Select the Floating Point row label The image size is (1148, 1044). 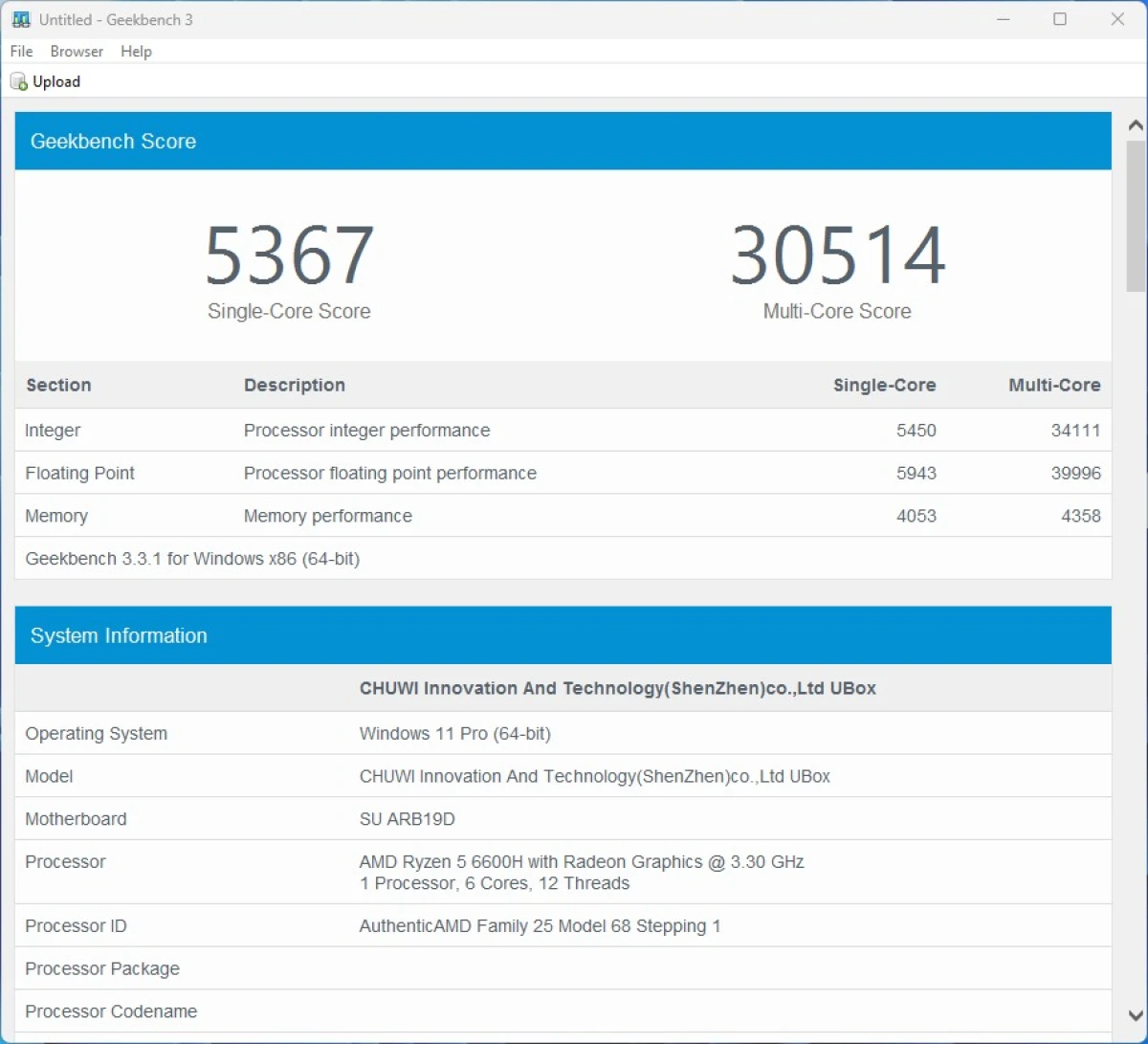coord(80,474)
